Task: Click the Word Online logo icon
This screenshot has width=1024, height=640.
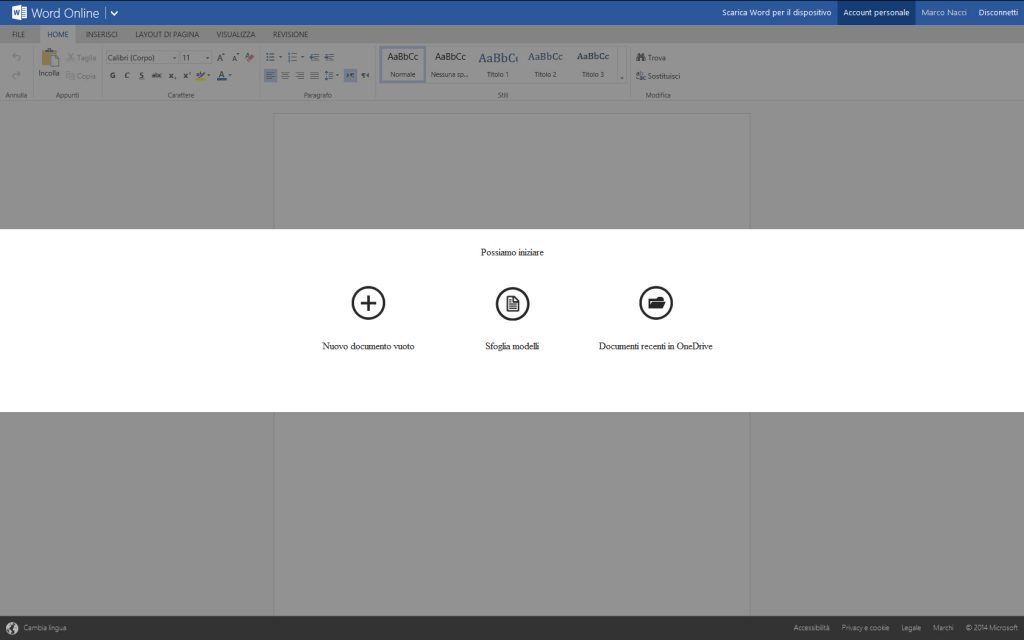Action: point(19,13)
